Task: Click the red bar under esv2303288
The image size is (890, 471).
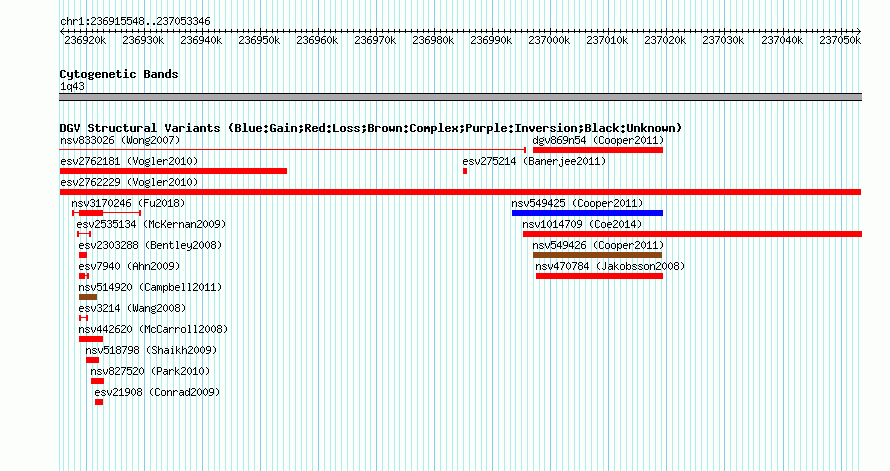Action: 83,255
